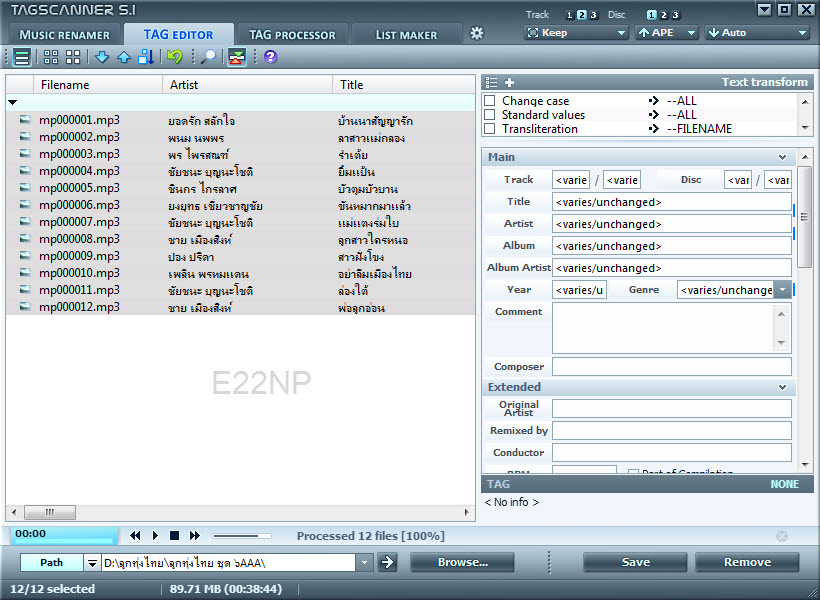820x600 pixels.
Task: Switch to TAG Editor tab
Action: [x=178, y=35]
